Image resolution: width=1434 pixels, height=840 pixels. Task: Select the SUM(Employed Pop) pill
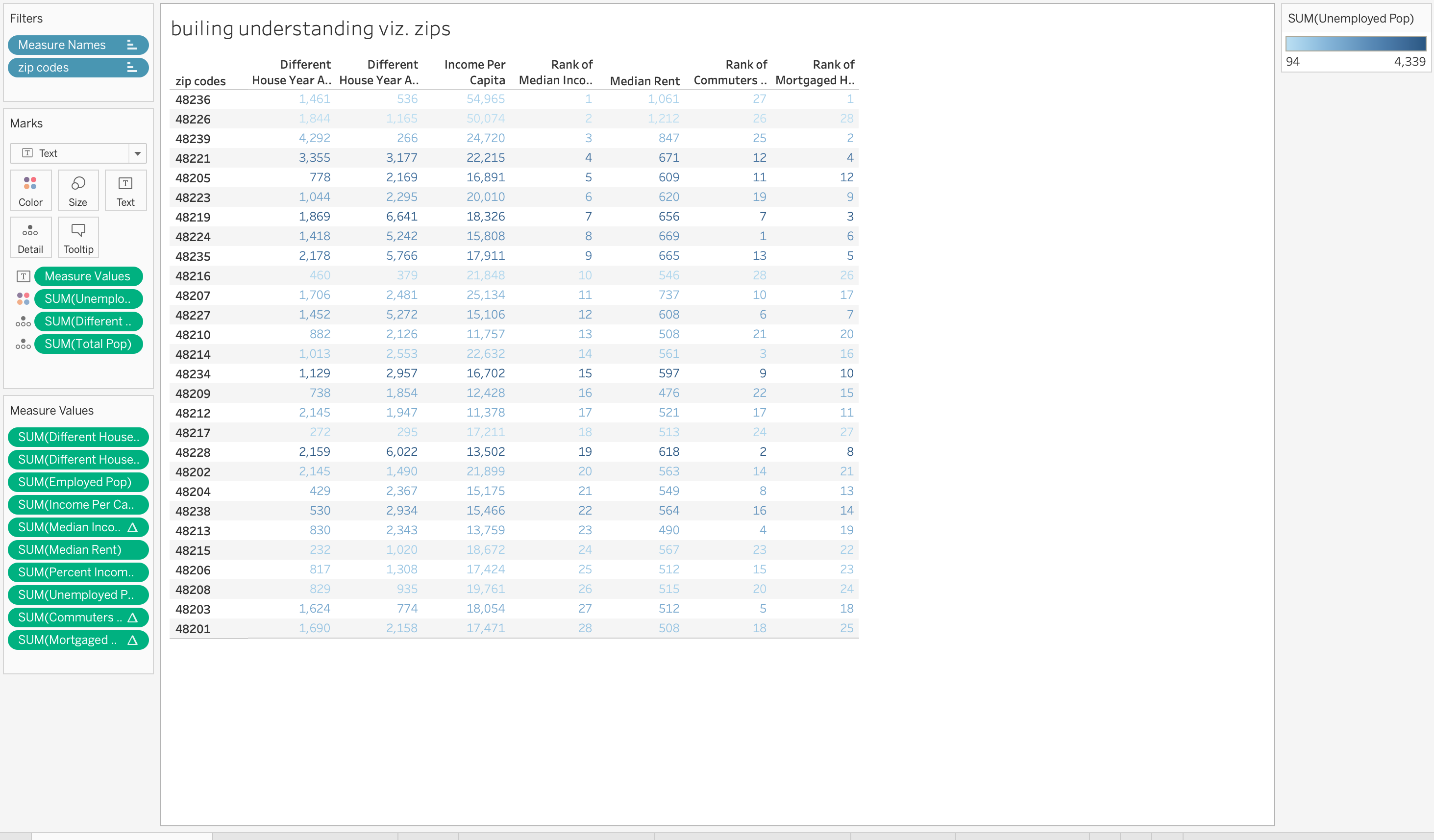[78, 482]
